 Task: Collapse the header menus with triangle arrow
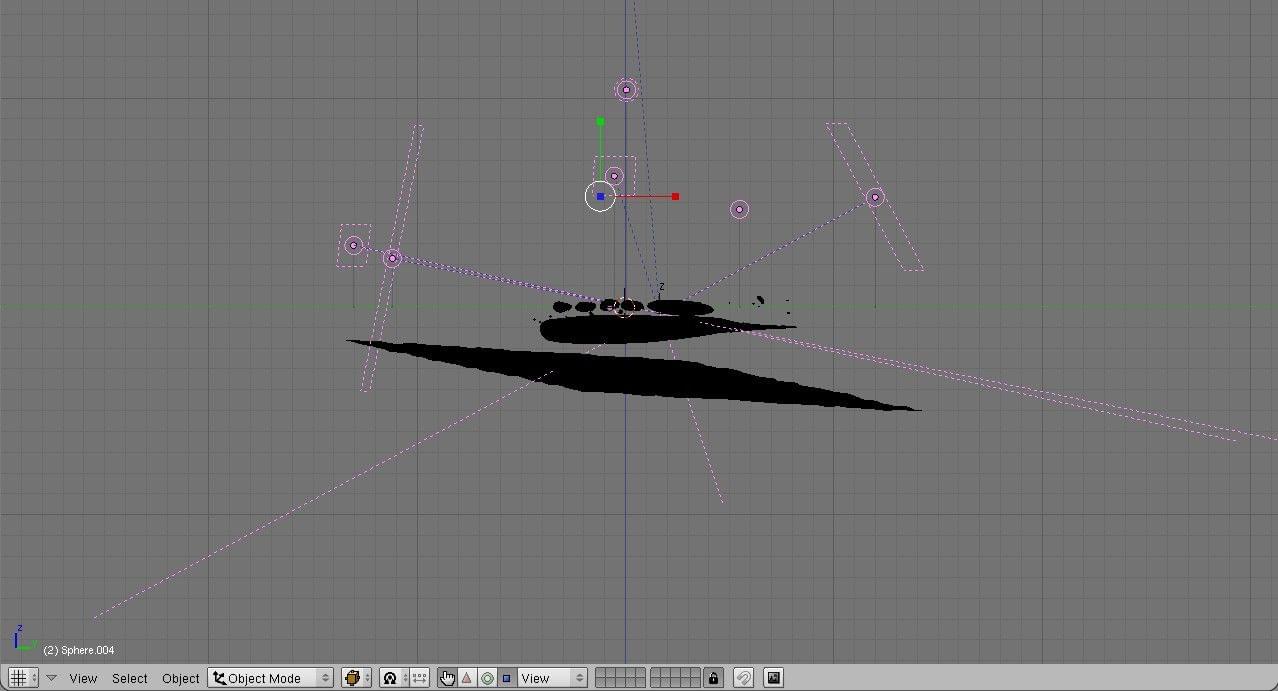click(52, 678)
